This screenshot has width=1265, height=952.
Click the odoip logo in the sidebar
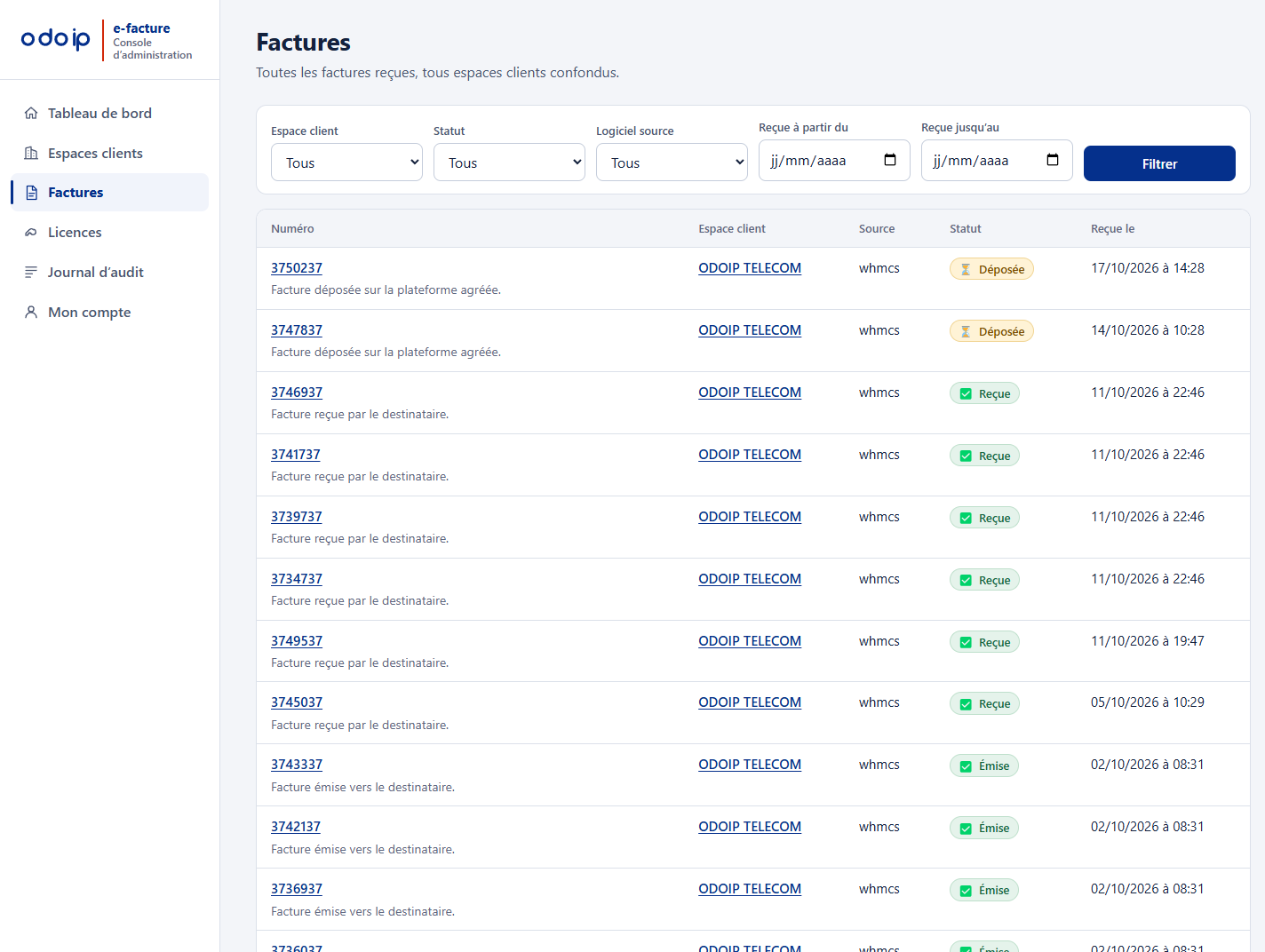(x=57, y=39)
